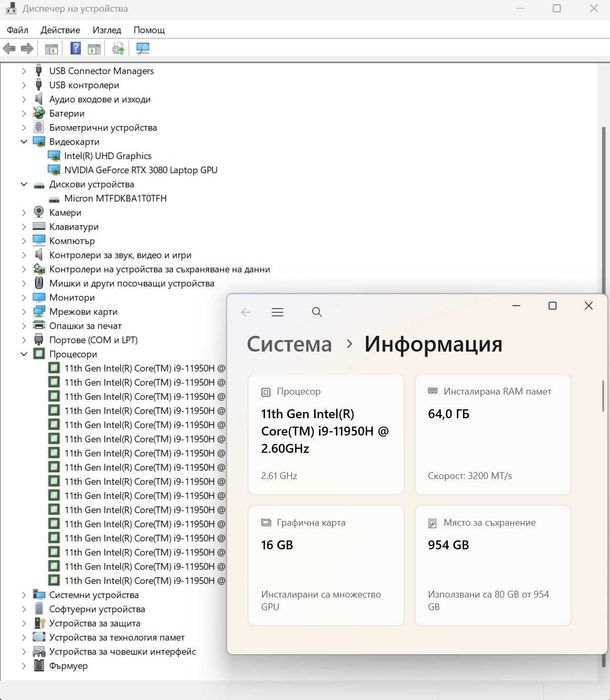Click the Мишки и други посочващи устройства icon

[x=39, y=283]
